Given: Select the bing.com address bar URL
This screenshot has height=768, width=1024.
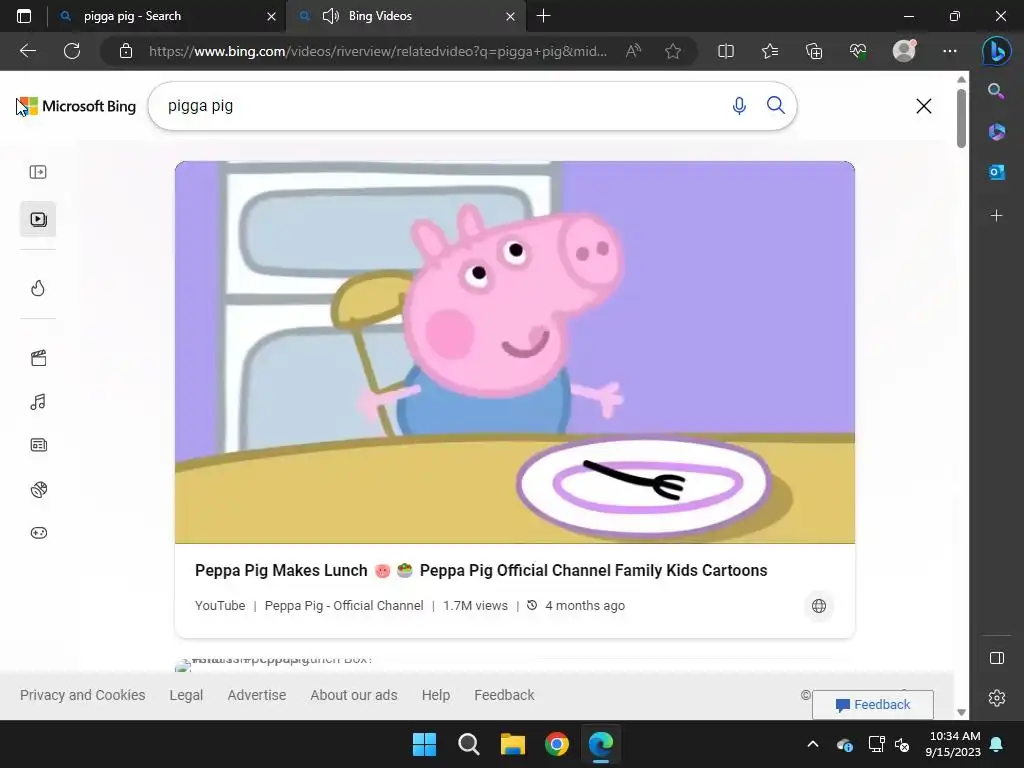Looking at the screenshot, I should pyautogui.click(x=377, y=51).
